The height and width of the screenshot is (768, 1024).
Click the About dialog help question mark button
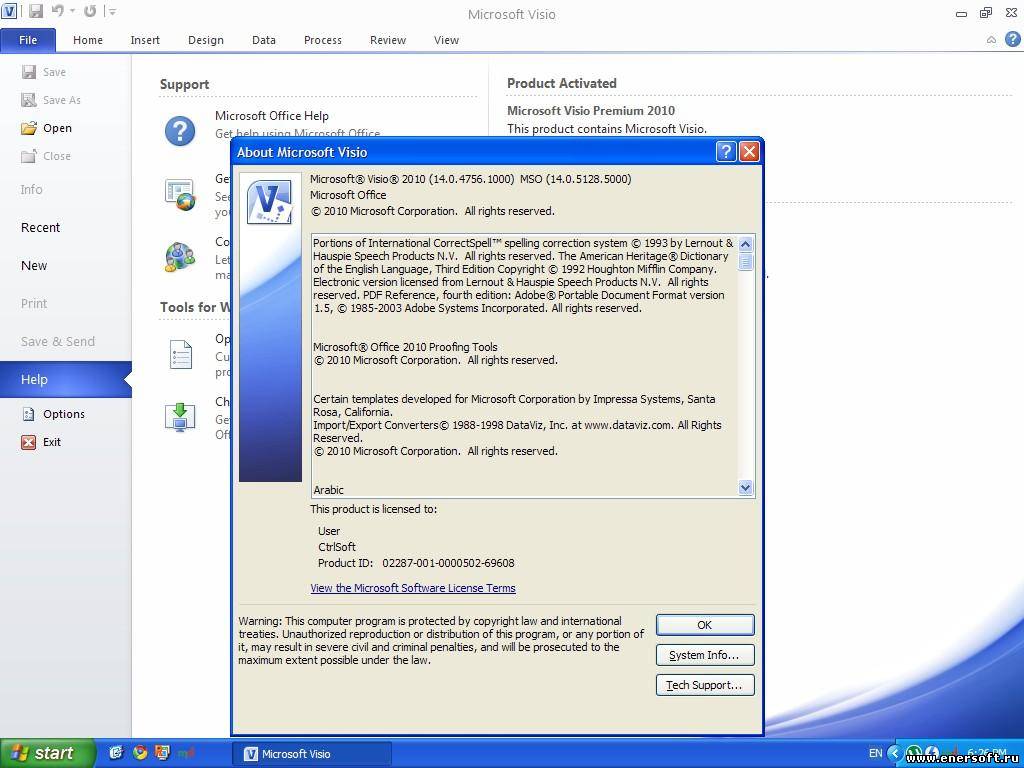click(x=726, y=152)
